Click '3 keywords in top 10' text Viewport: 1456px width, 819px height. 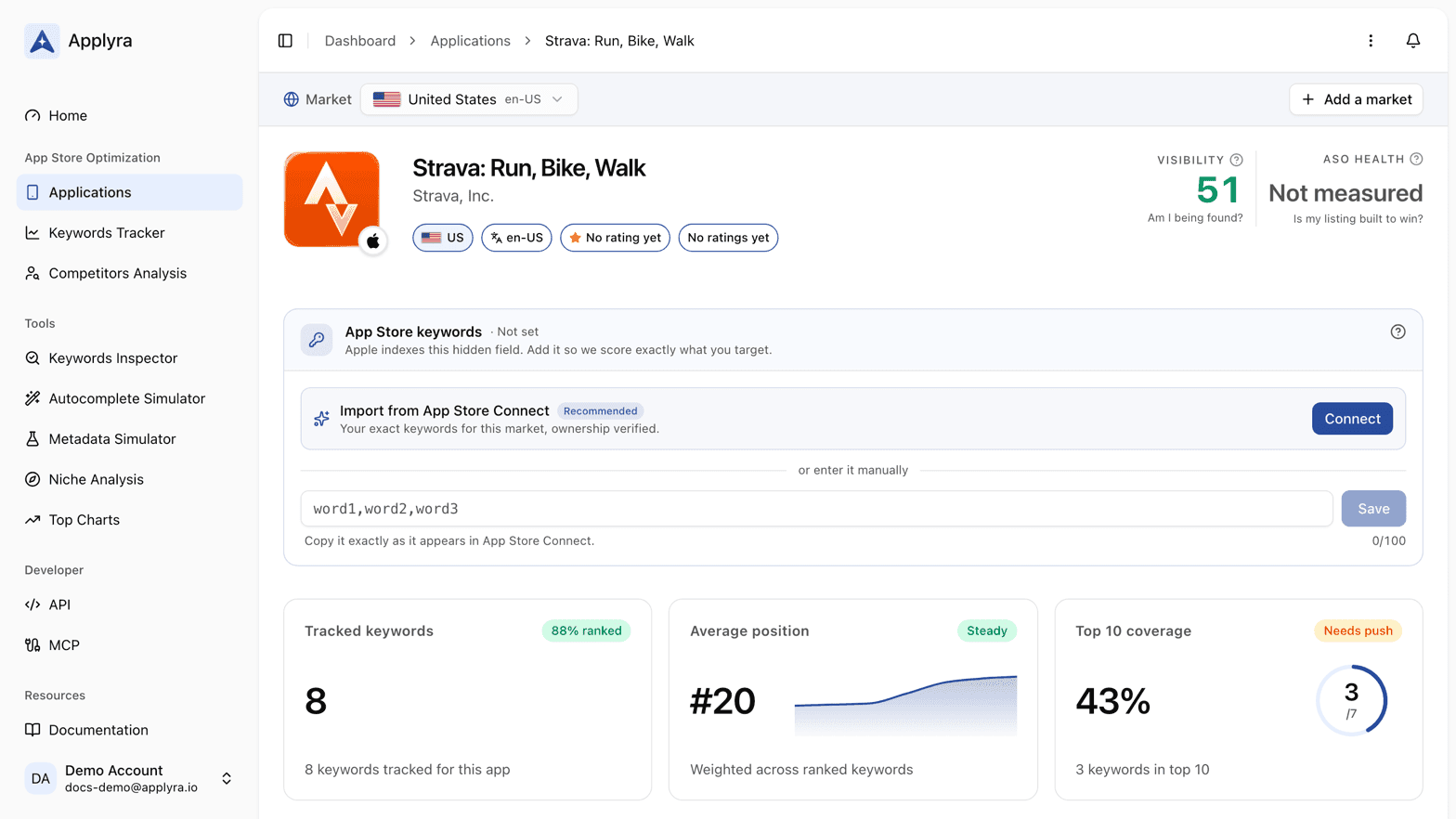(1142, 770)
